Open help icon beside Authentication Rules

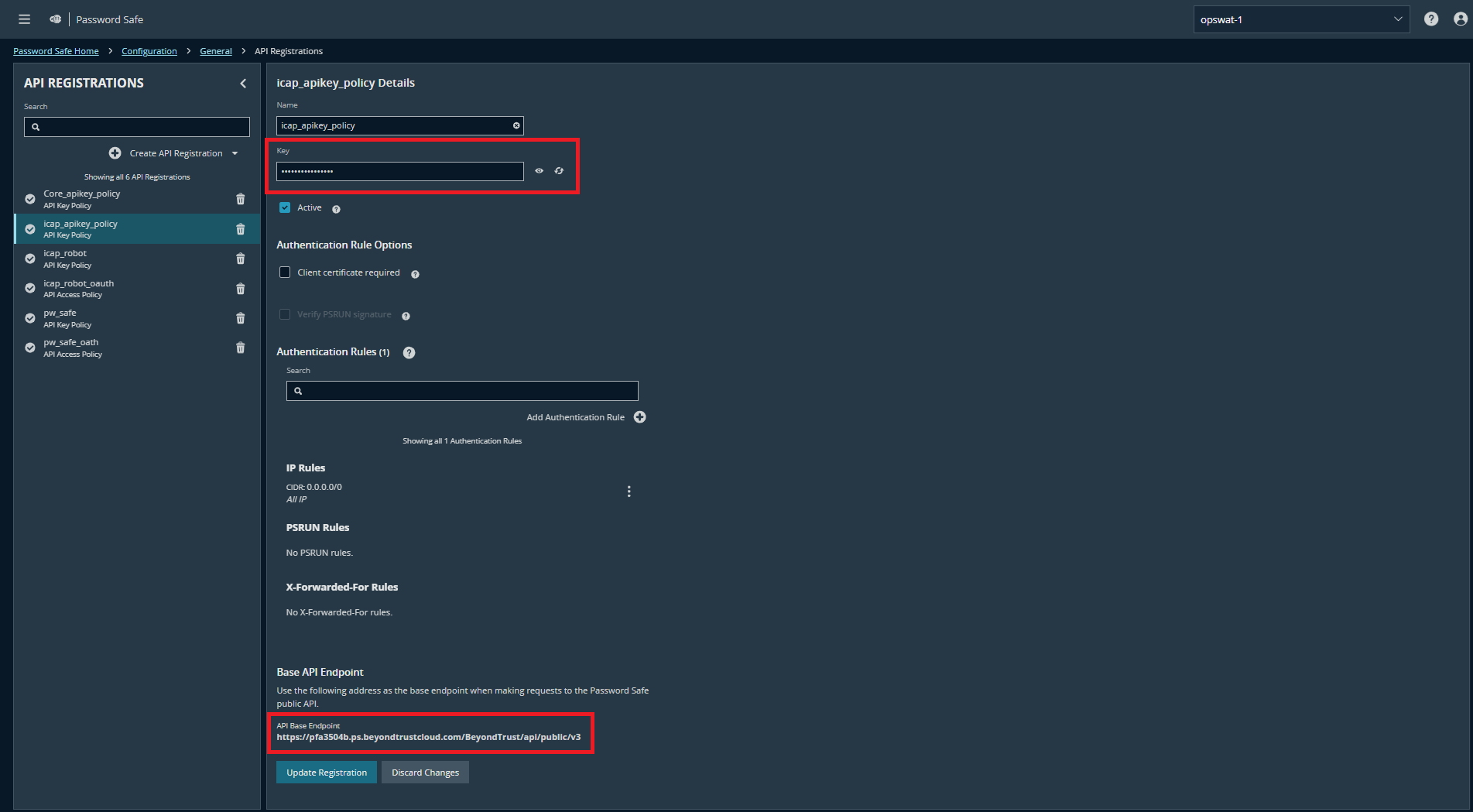409,353
